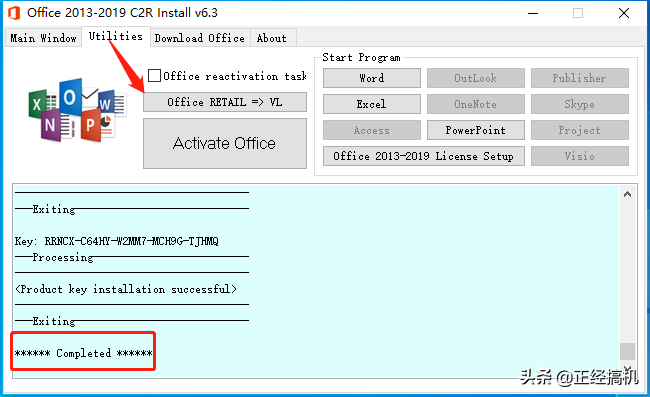Click Office RETAIL => VL button
The width and height of the screenshot is (650, 397).
(x=225, y=102)
